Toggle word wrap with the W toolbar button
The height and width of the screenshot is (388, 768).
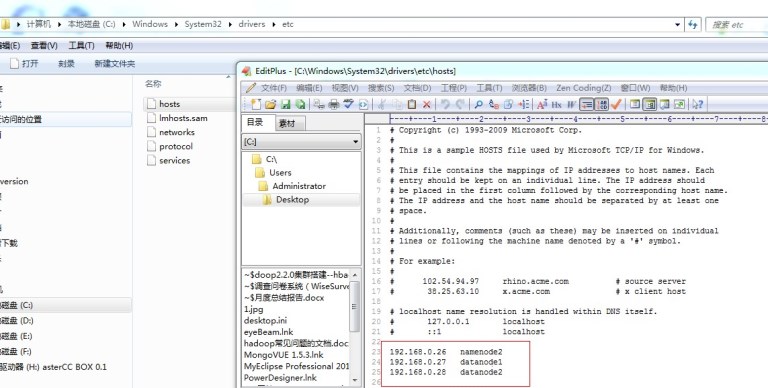[572, 104]
